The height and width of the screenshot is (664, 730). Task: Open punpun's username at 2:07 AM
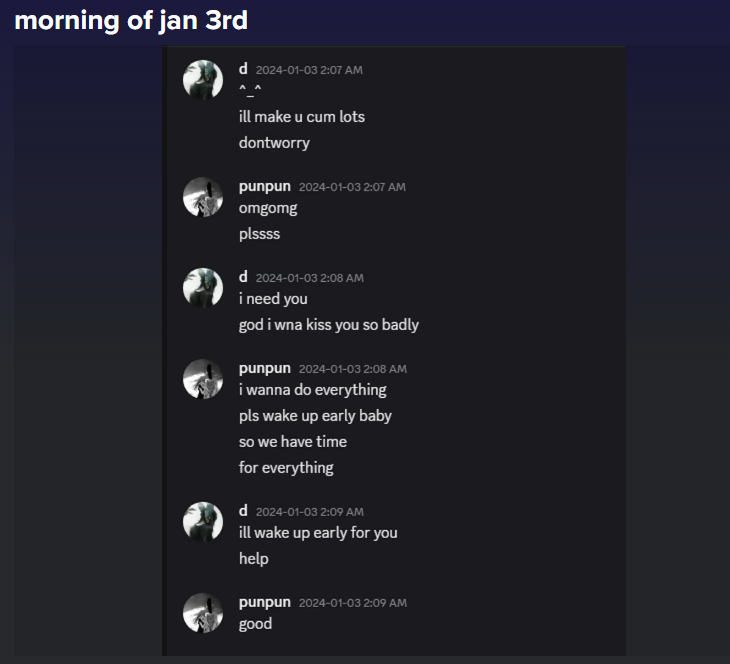click(x=264, y=186)
